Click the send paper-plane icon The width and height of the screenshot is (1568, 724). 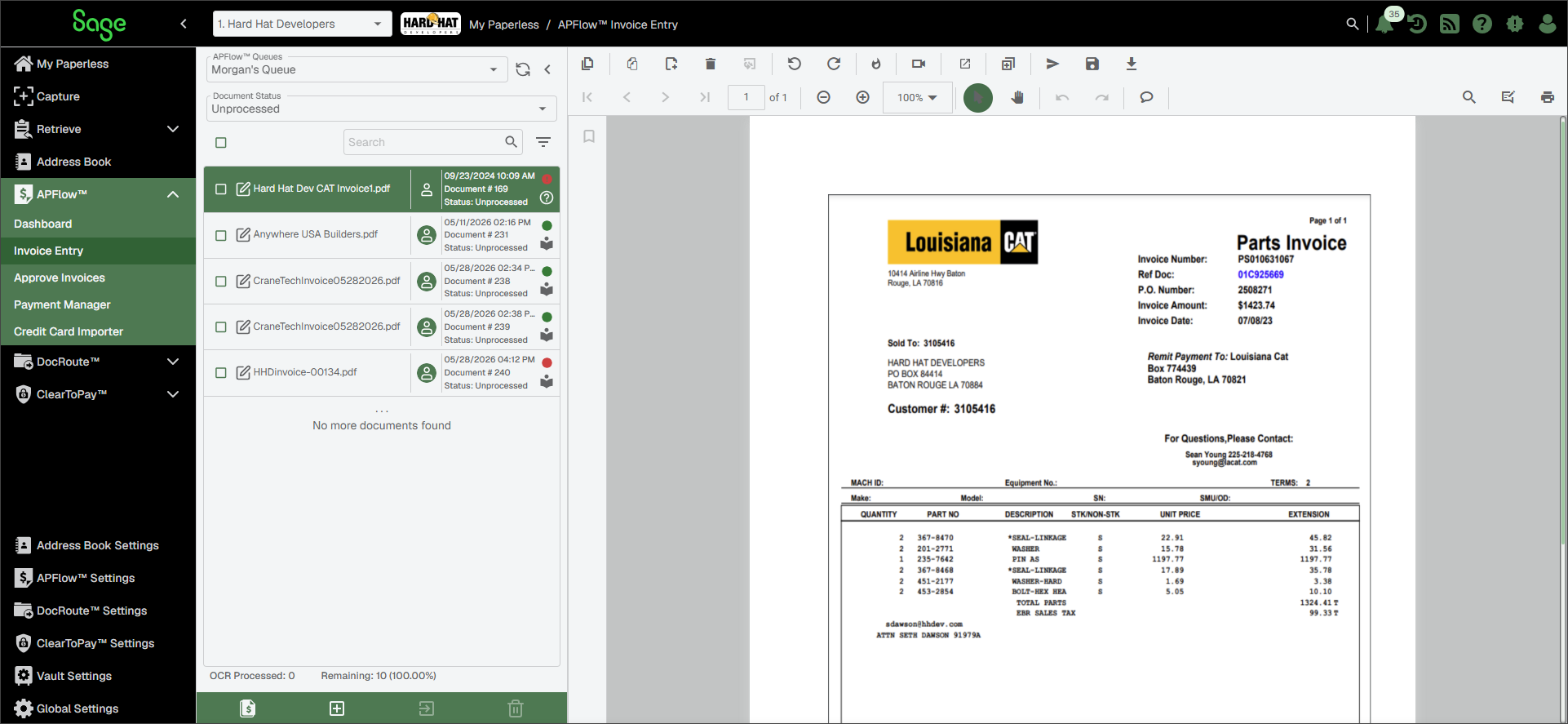click(1052, 64)
